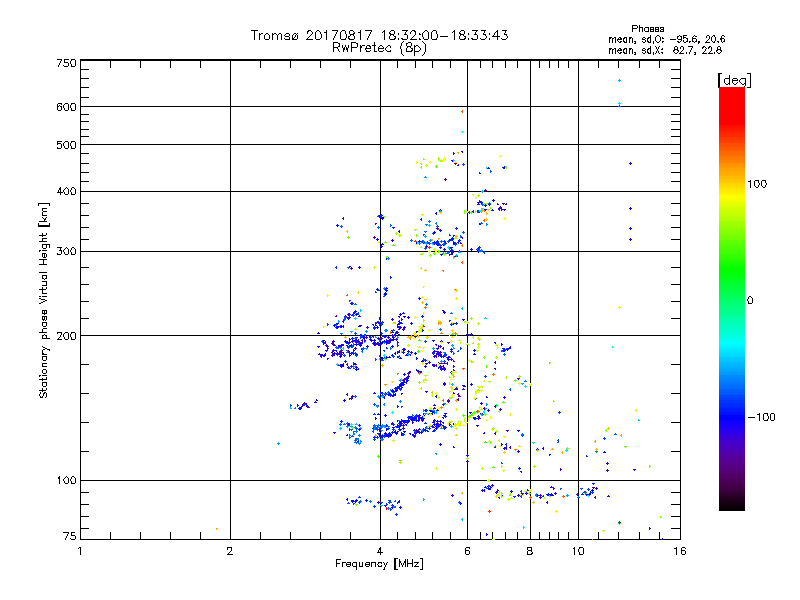Click the y-axis tick label '400'
The width and height of the screenshot is (800, 600).
click(66, 192)
